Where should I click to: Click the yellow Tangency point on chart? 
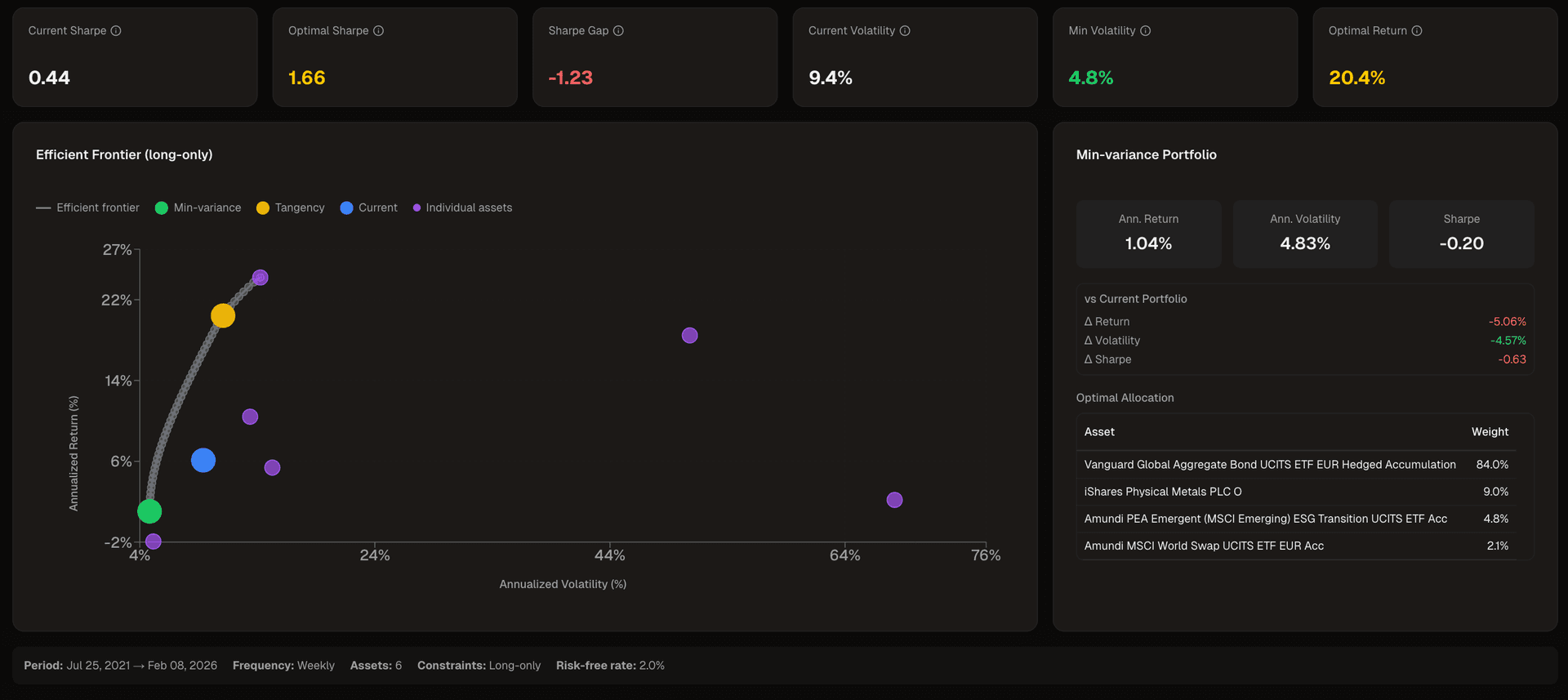pyautogui.click(x=223, y=316)
